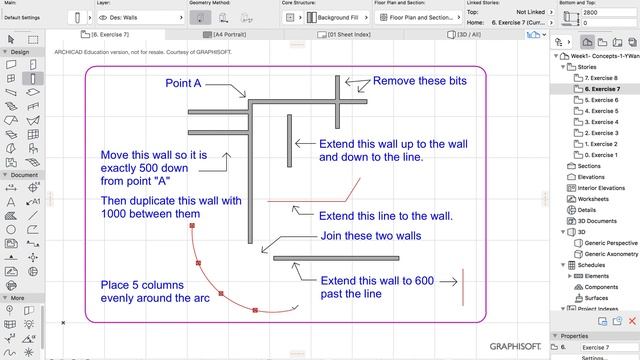Select the Fill tool

coord(11,216)
